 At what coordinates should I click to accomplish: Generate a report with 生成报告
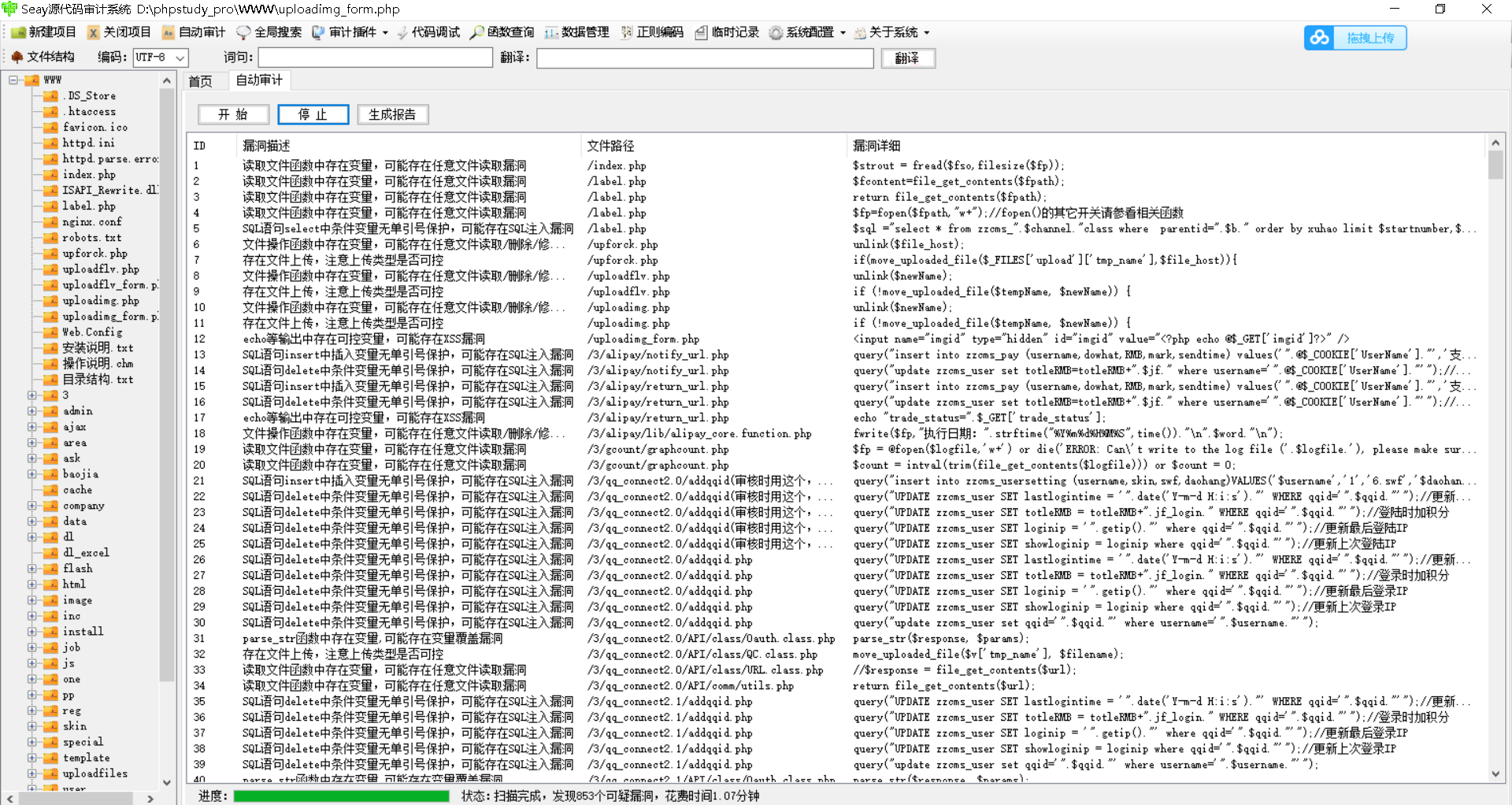coord(393,114)
